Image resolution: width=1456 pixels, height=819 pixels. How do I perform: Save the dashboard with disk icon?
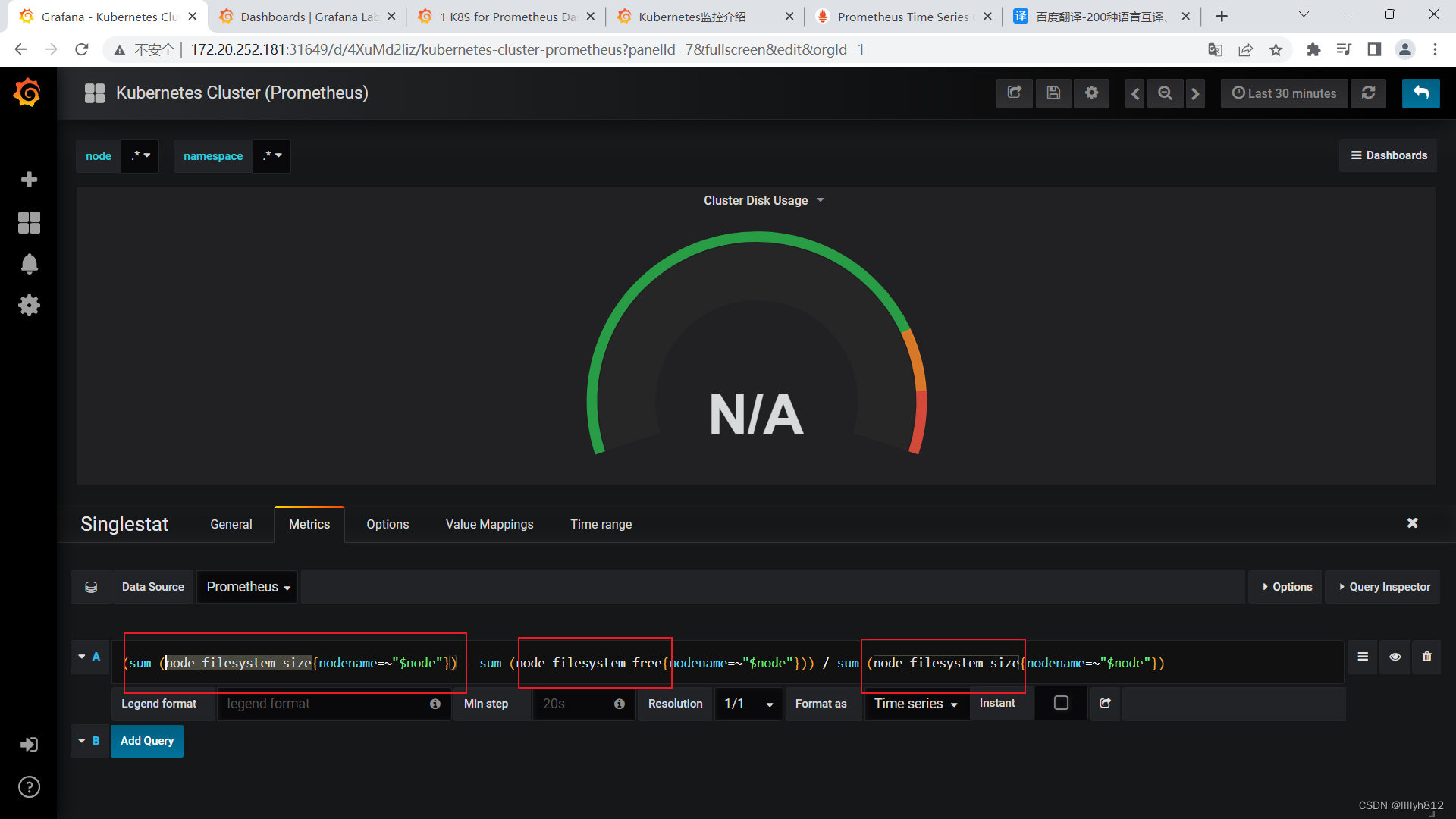coord(1053,93)
